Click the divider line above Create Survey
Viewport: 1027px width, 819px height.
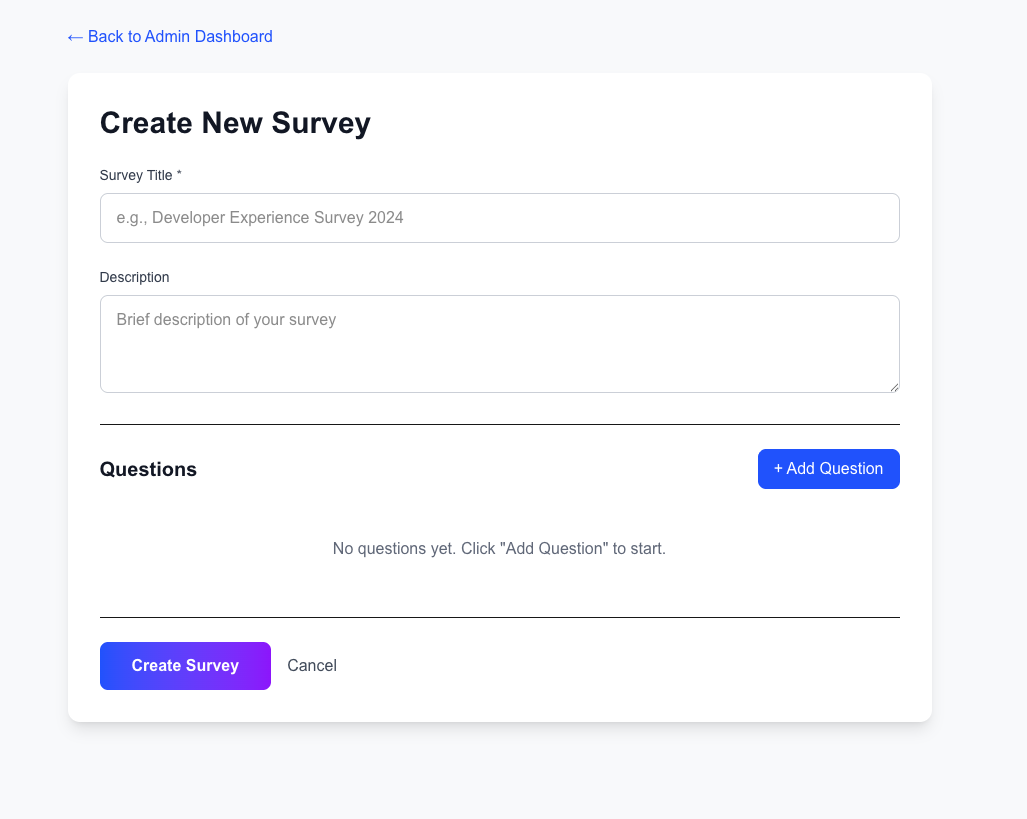tap(500, 617)
